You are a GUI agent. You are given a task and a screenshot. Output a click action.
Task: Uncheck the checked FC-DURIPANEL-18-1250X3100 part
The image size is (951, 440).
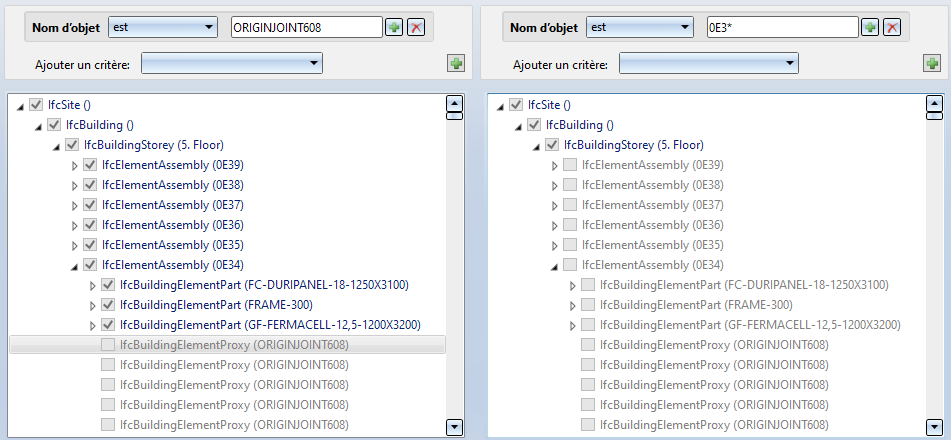(108, 285)
